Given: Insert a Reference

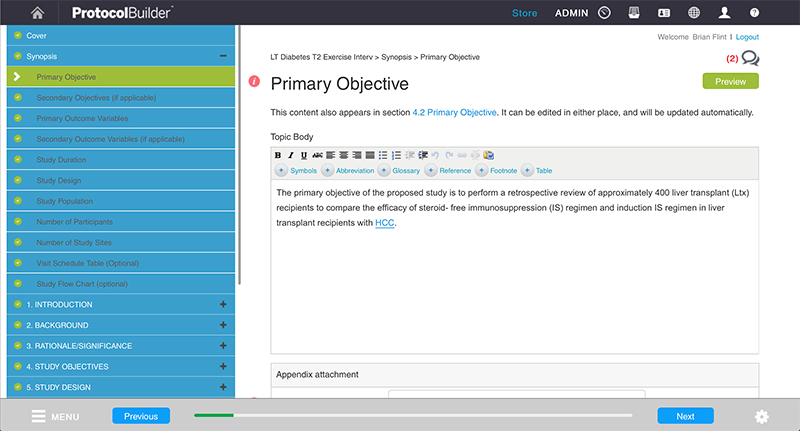Looking at the screenshot, I should [x=448, y=170].
